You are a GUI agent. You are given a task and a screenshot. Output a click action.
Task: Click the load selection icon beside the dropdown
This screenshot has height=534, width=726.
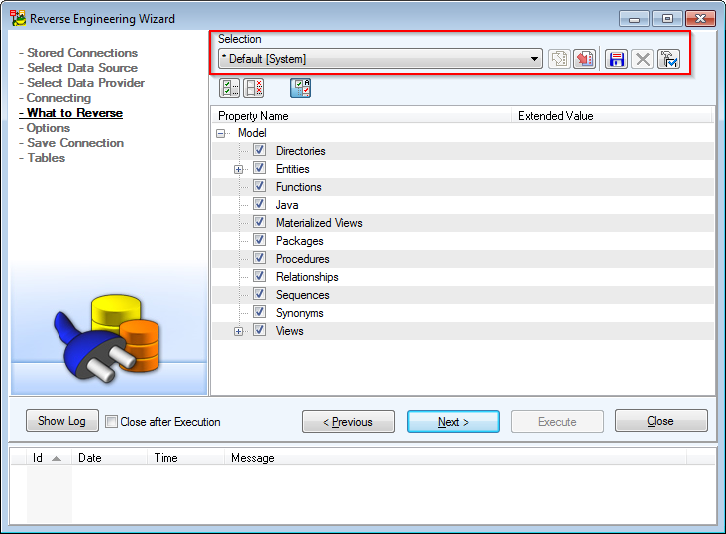click(559, 59)
